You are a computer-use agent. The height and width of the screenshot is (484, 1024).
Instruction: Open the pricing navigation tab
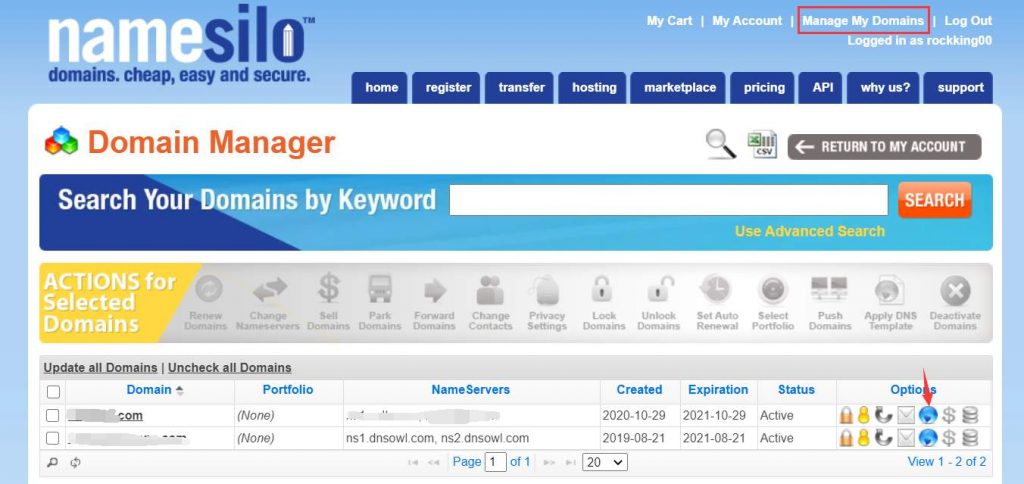coord(764,88)
